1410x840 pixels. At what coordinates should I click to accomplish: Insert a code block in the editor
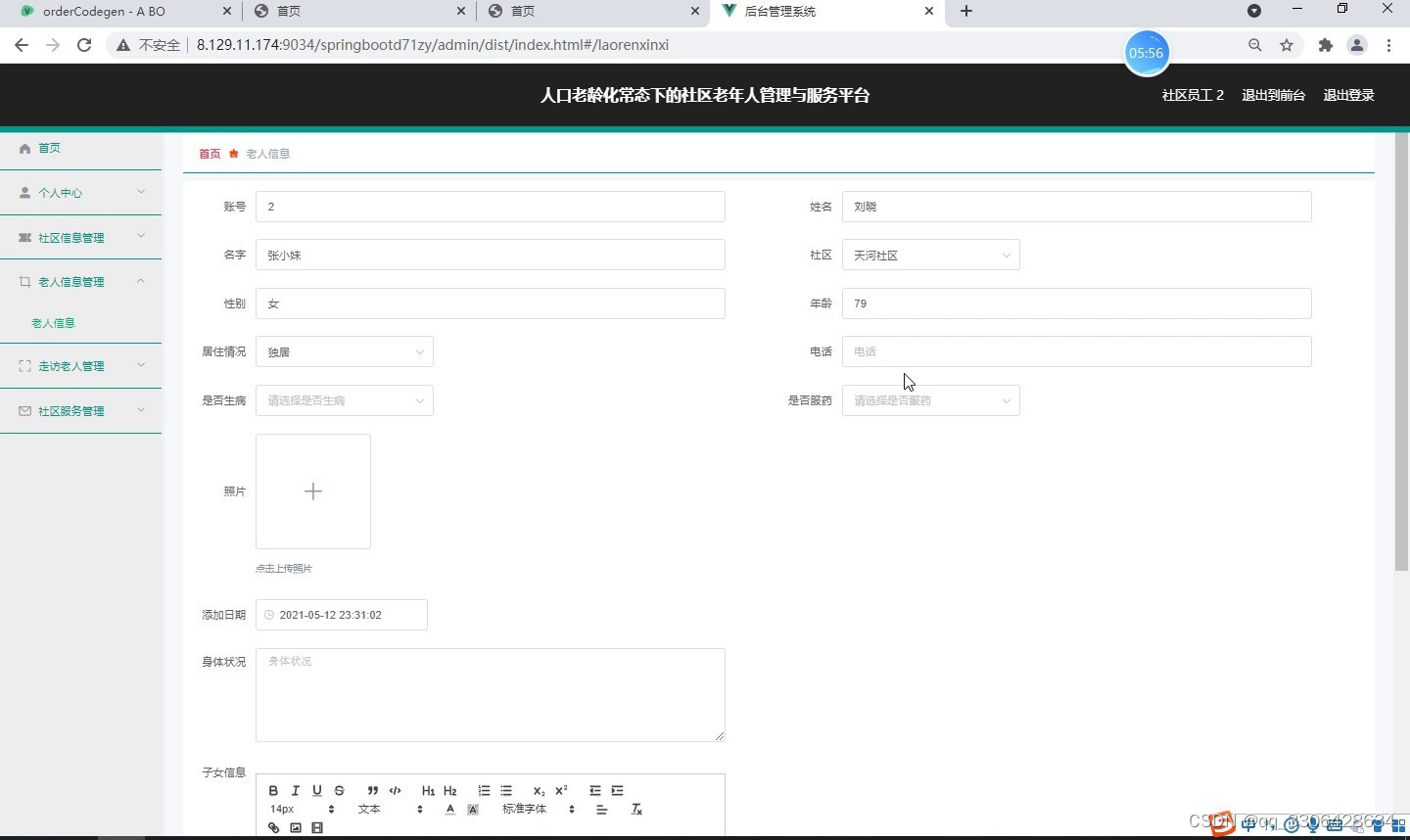[x=396, y=790]
